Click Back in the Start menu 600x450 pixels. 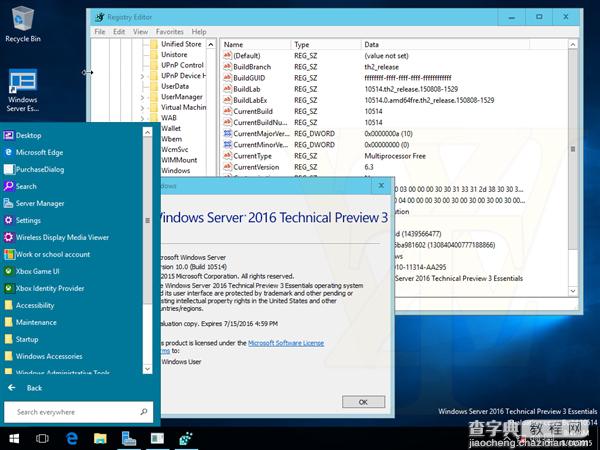point(25,388)
